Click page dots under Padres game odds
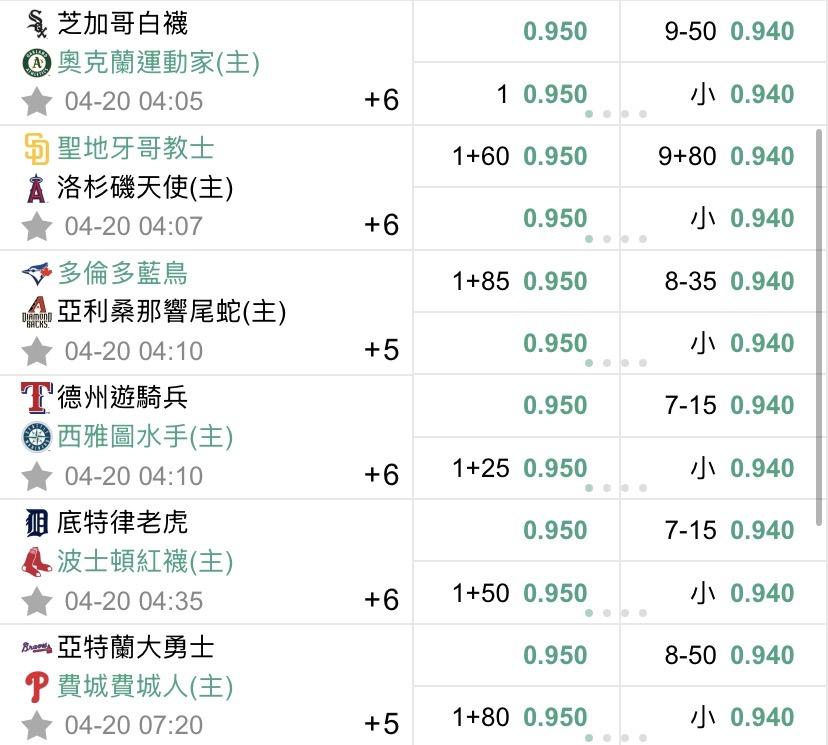 [616, 239]
